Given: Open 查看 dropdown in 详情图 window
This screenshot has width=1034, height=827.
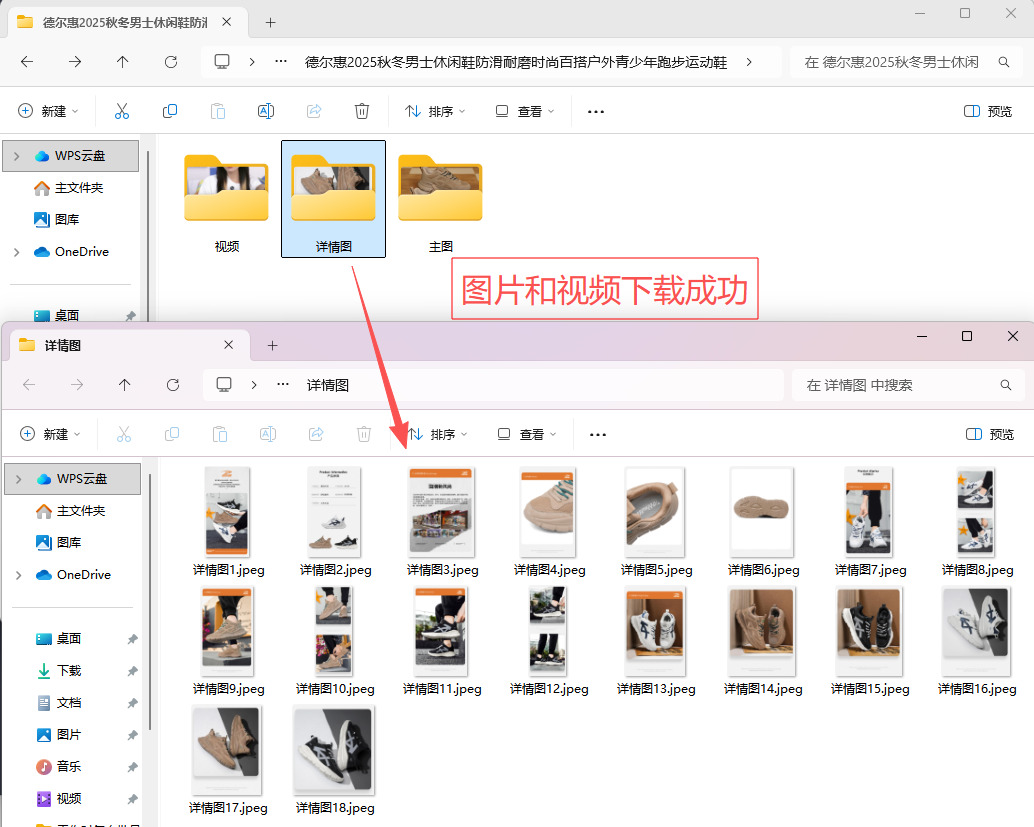Looking at the screenshot, I should tap(527, 434).
